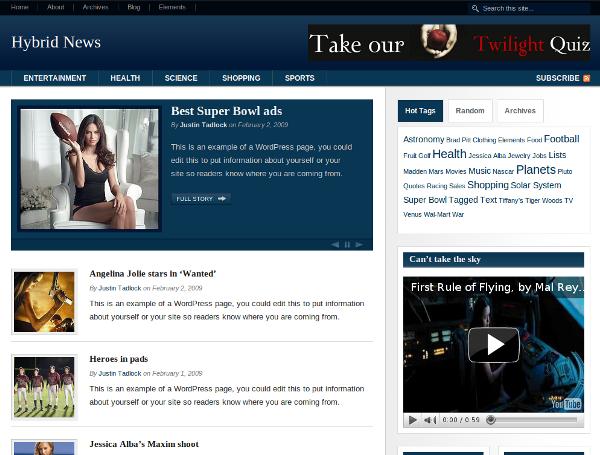Viewport: 600px width, 455px height.
Task: Advance to next slide in featured slider
Action: click(x=359, y=245)
